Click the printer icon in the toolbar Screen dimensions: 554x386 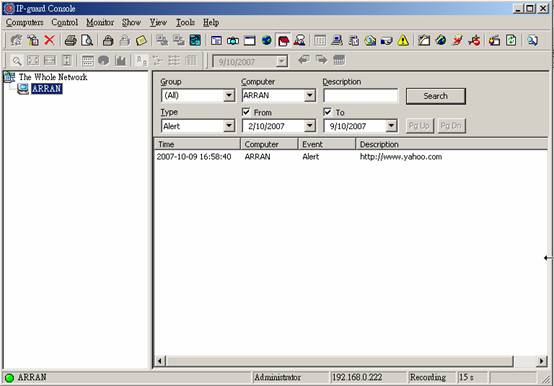pos(70,40)
